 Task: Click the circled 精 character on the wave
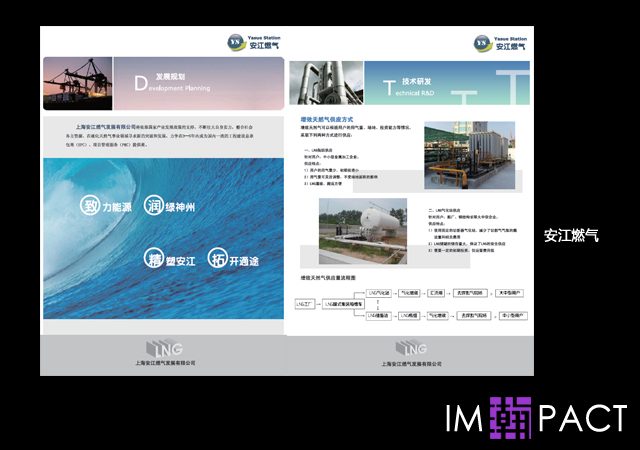pyautogui.click(x=154, y=258)
